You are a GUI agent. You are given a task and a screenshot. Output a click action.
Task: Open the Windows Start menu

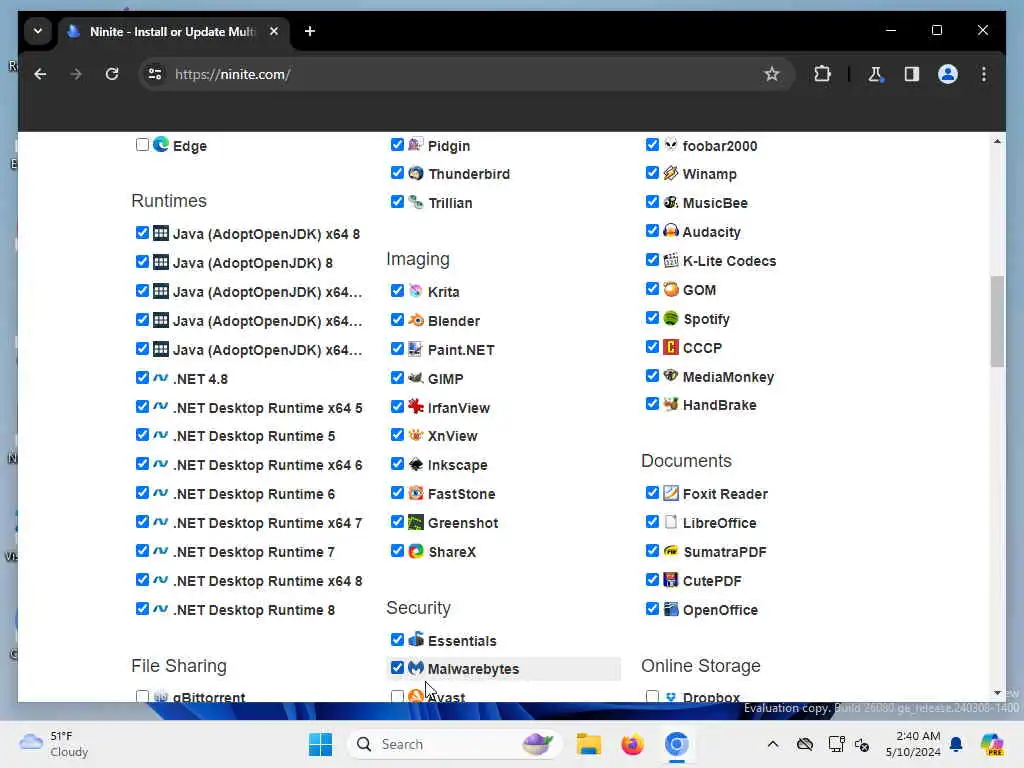pos(320,744)
